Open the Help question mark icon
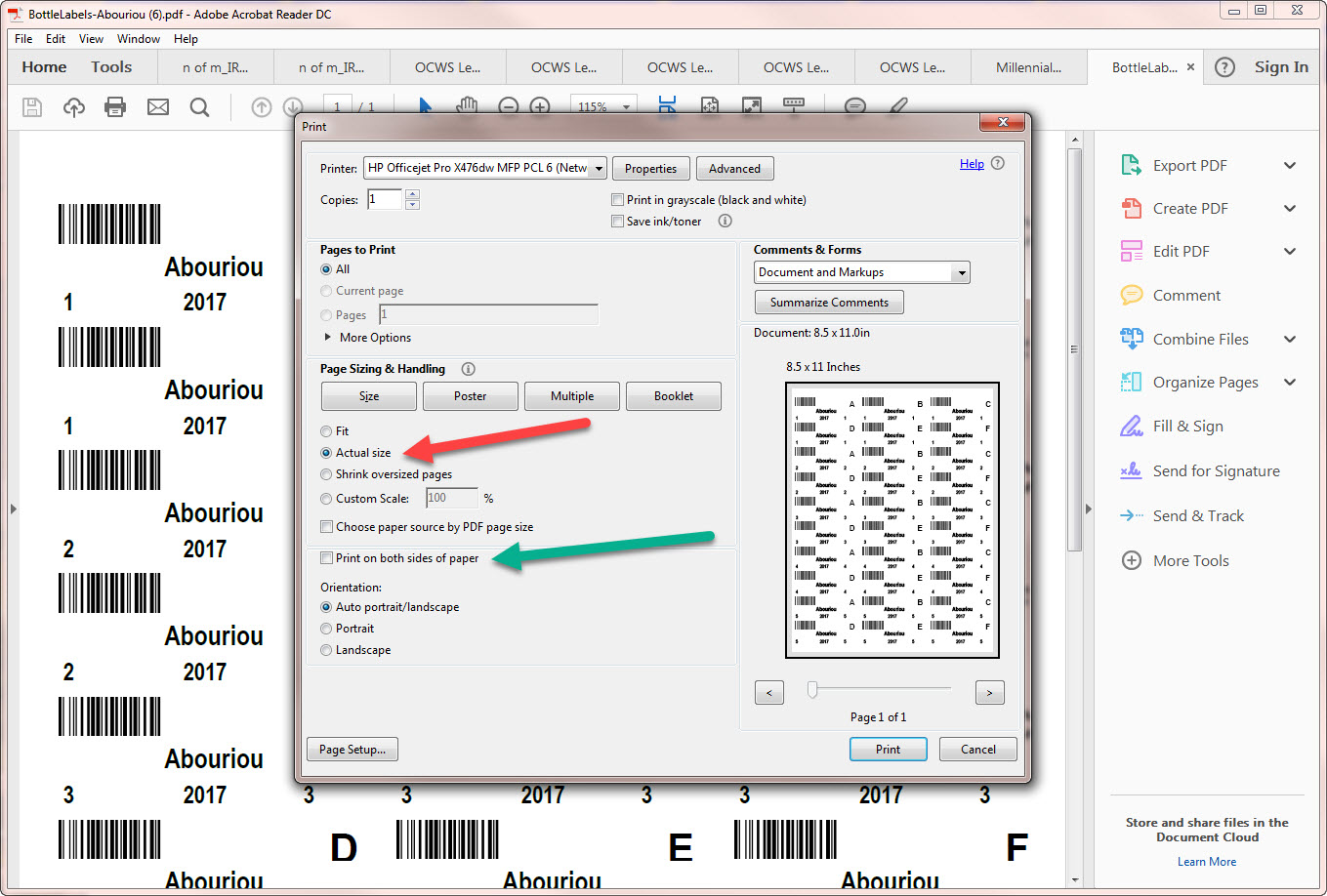1327x896 pixels. (1224, 67)
